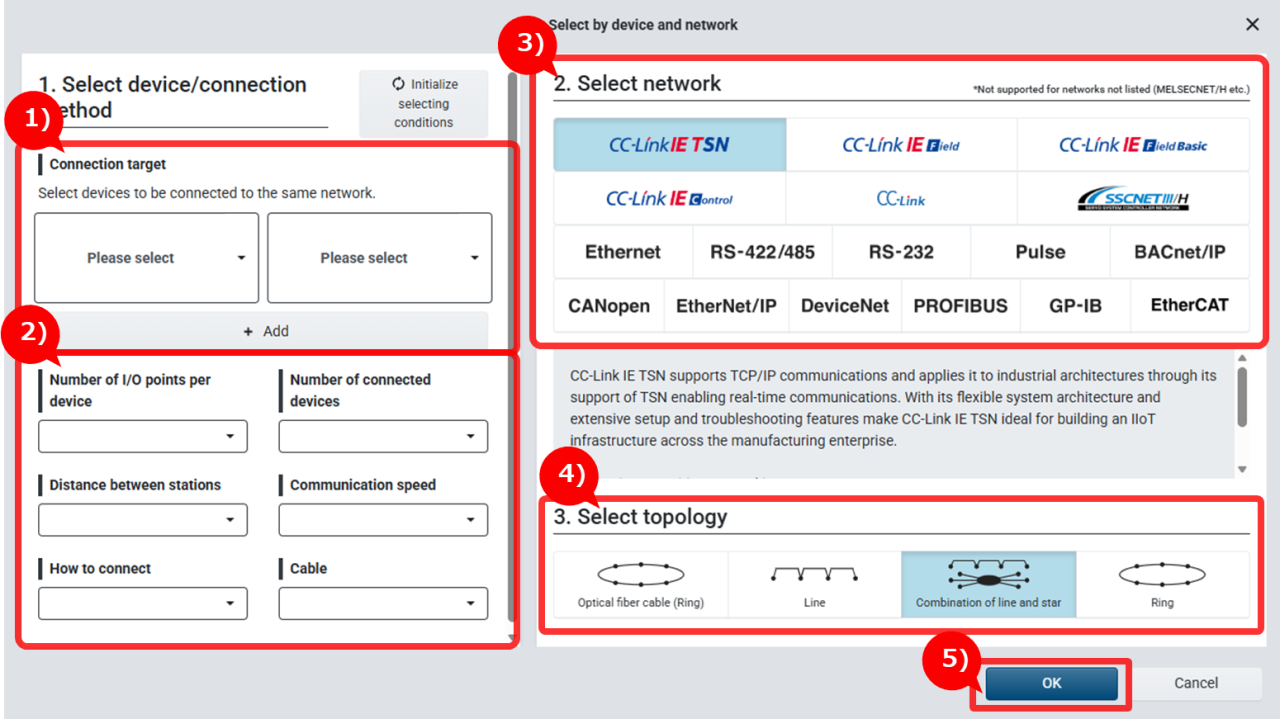
Task: Expand Number of I/O points per device dropdown
Action: (143, 437)
